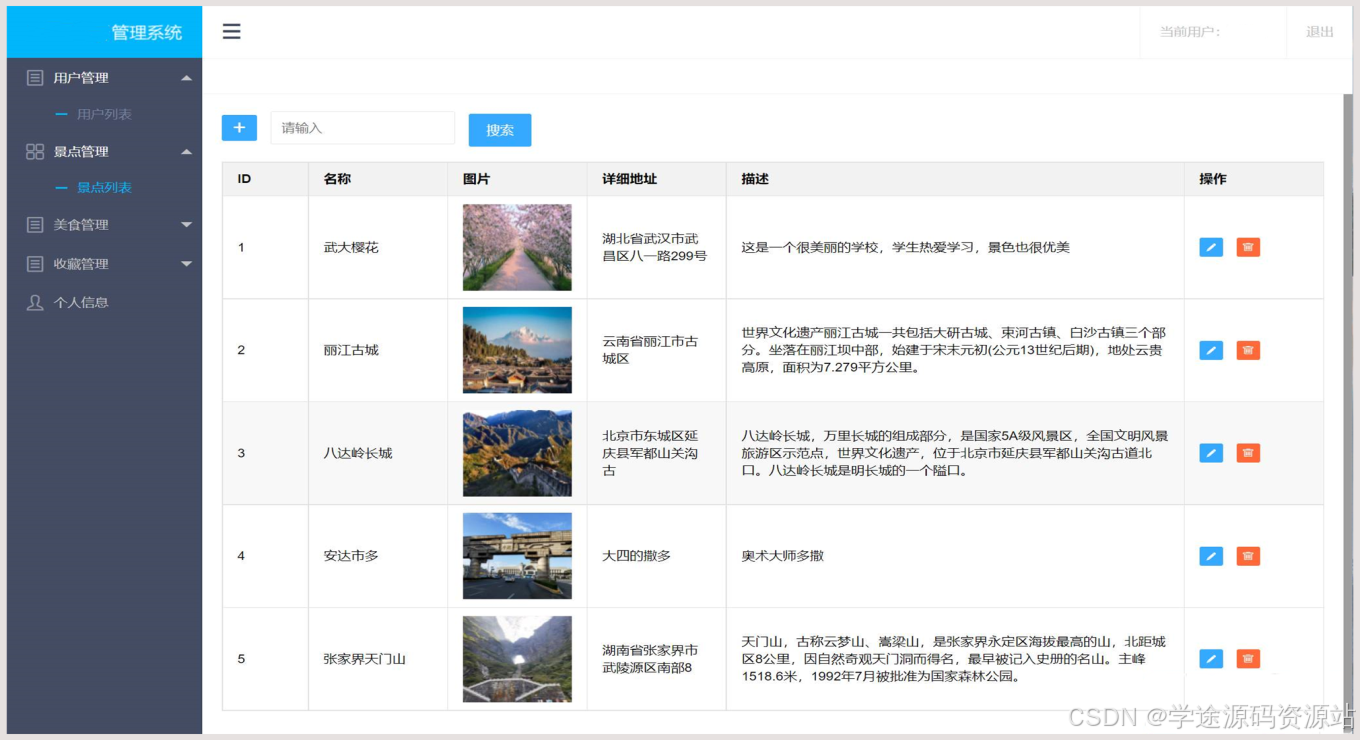The height and width of the screenshot is (740, 1360).
Task: Delete the 丽江古城 row with trash icon
Action: point(1248,350)
